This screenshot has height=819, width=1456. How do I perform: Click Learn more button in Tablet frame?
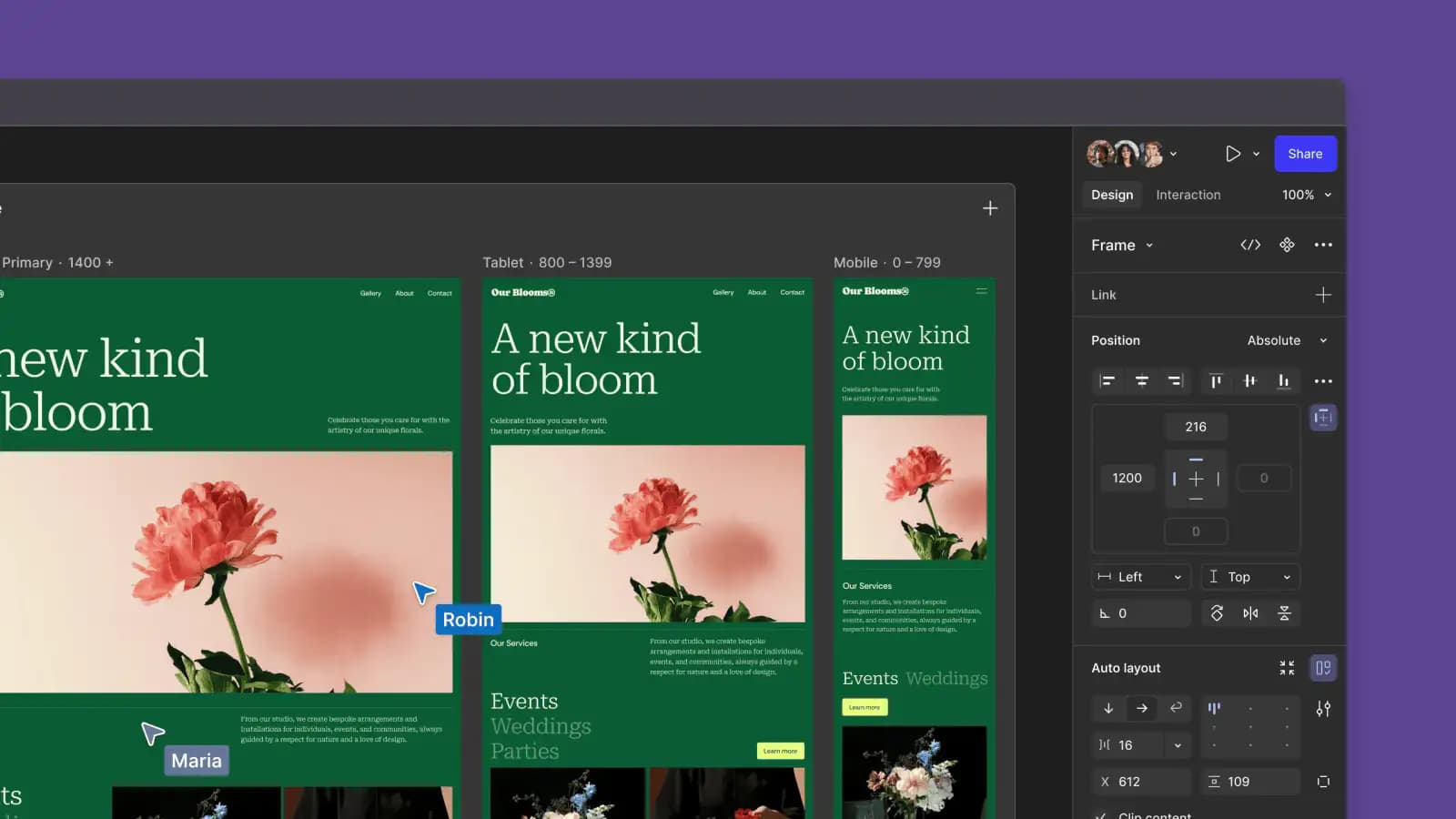point(780,751)
